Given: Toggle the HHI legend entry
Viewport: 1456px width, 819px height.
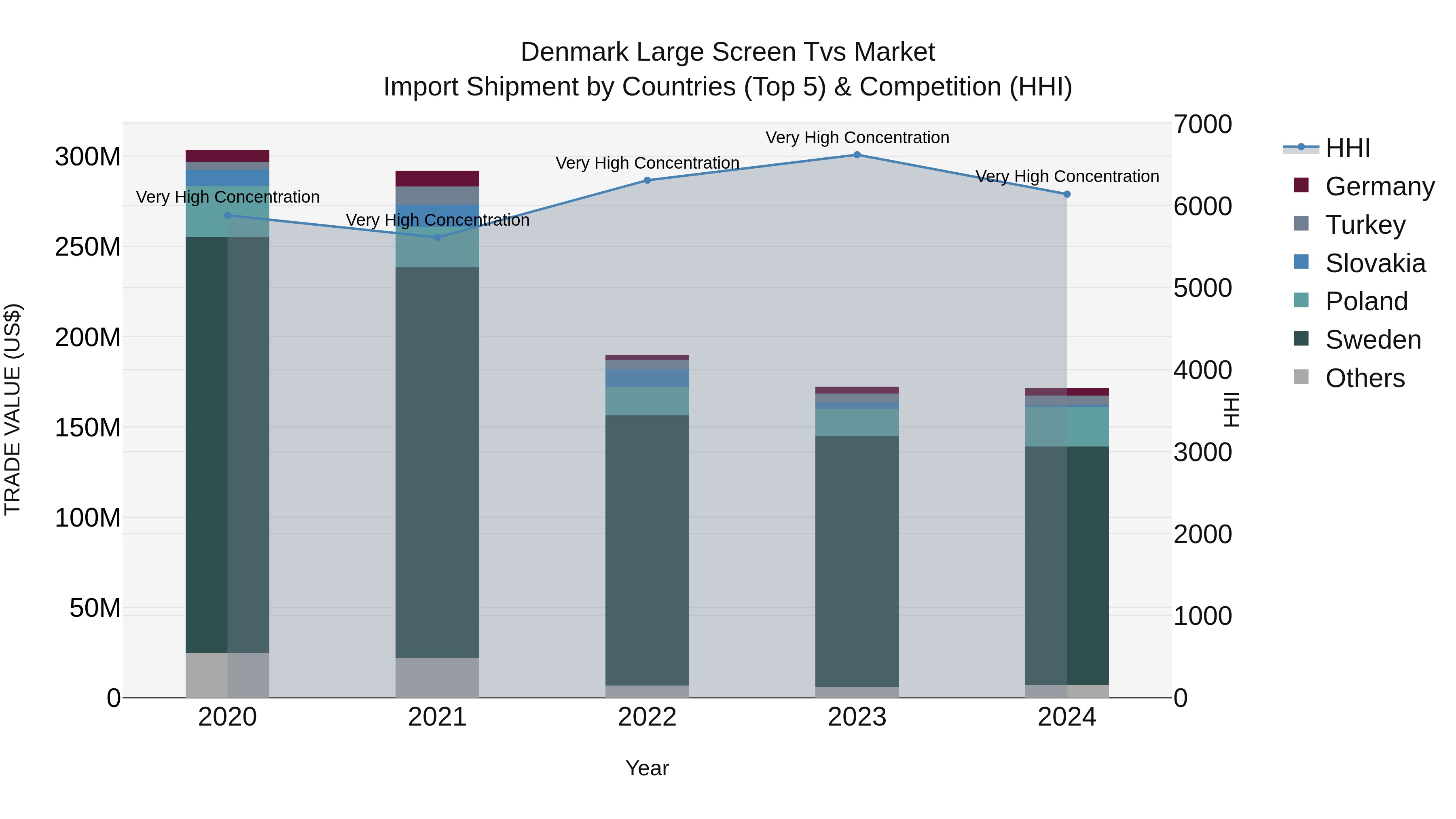Looking at the screenshot, I should point(1327,148).
